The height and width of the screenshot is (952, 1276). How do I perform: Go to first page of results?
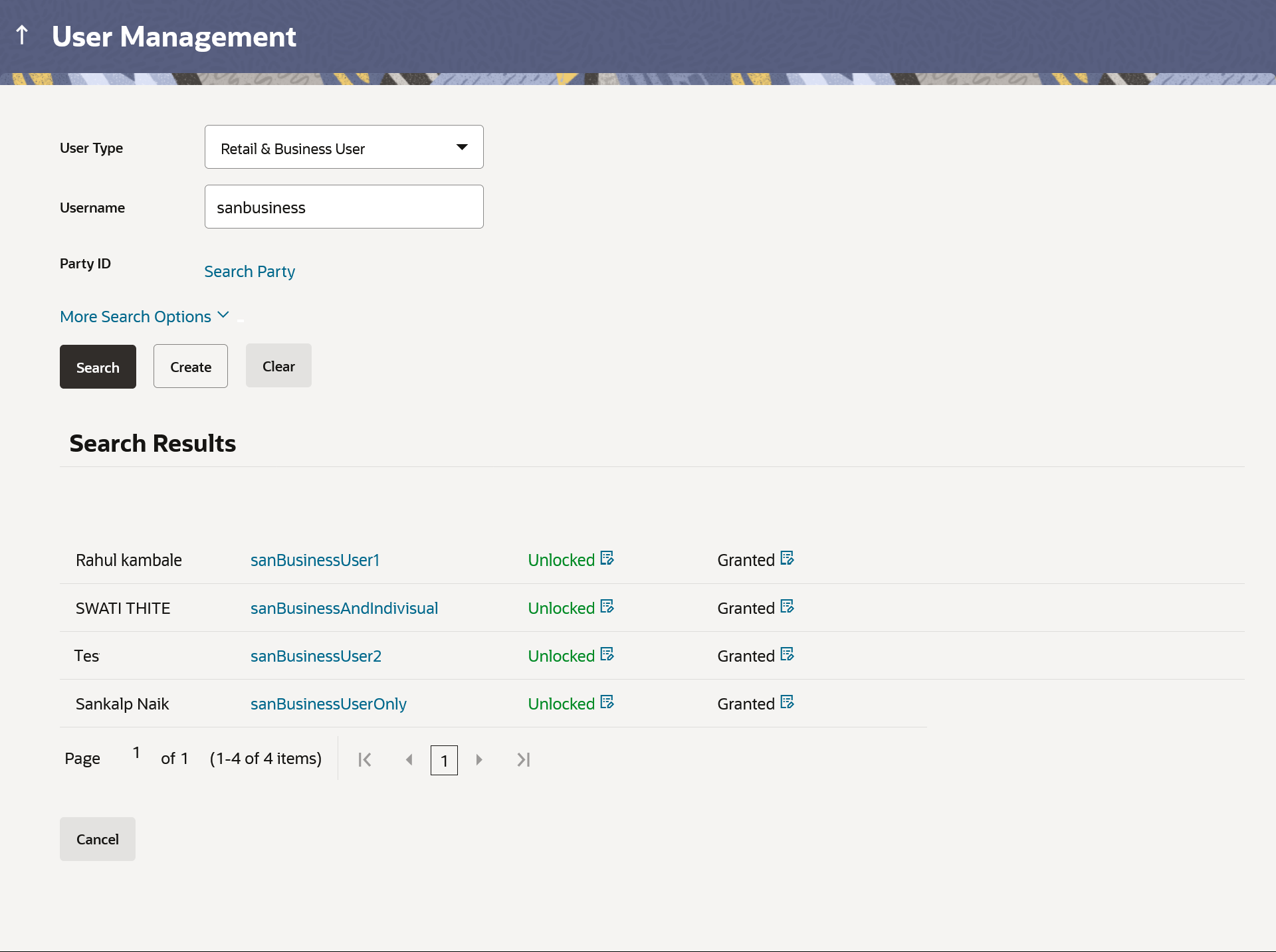[365, 759]
